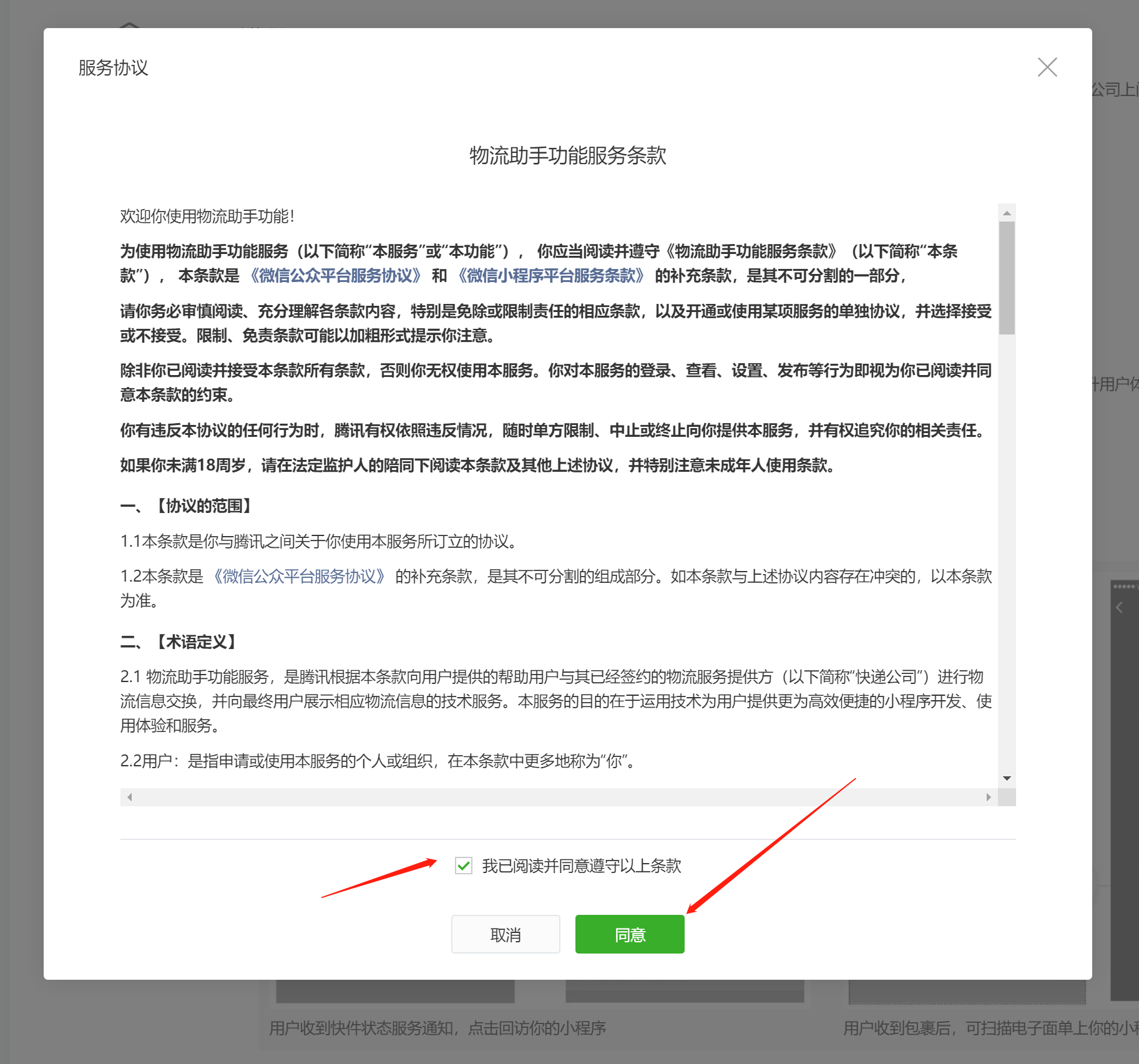
Task: Click clause 1.1本条款是你与腾讯之间 text
Action: (x=318, y=541)
